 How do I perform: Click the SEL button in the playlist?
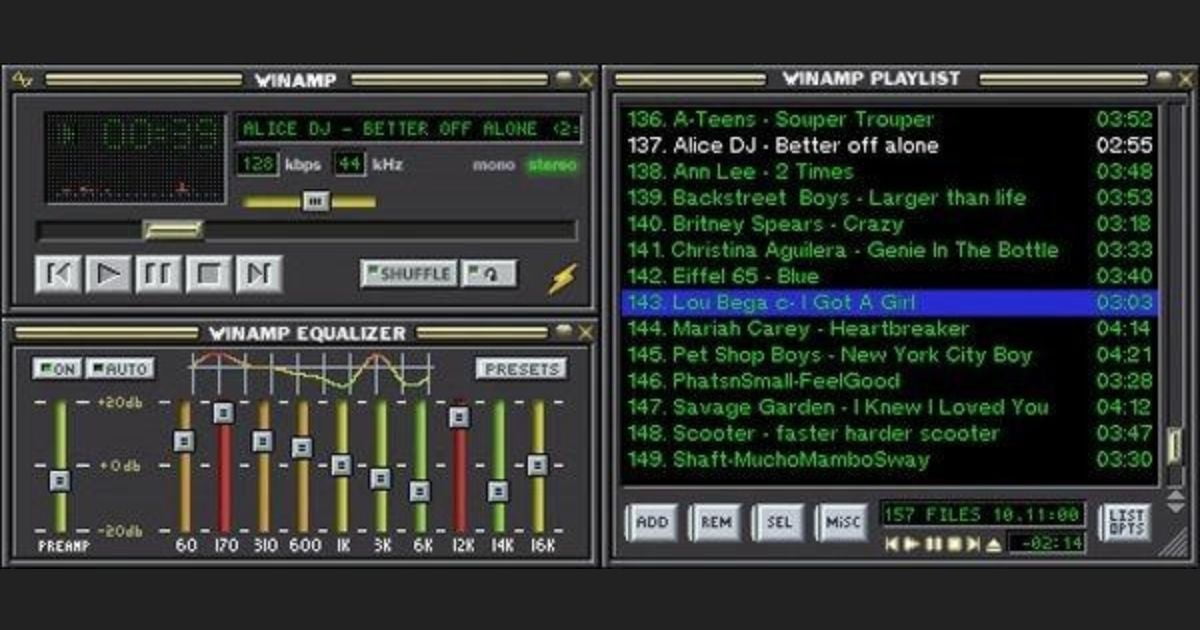coord(779,520)
